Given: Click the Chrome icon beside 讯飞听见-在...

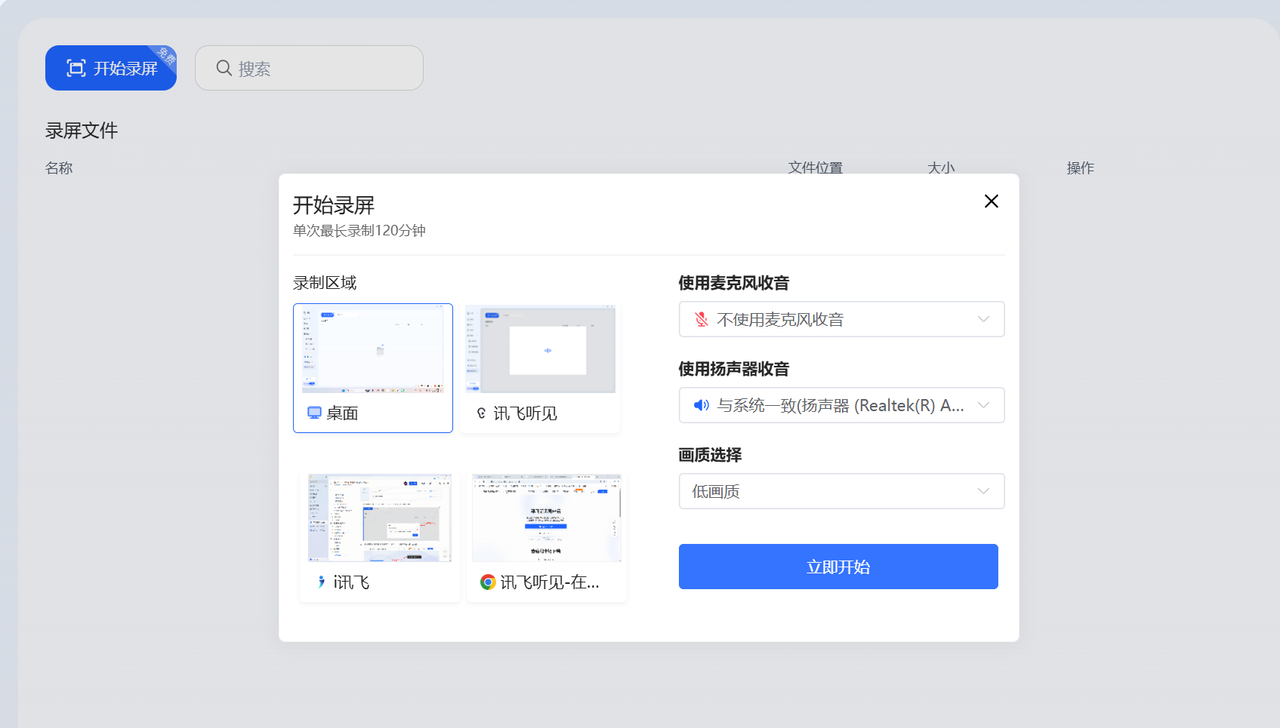Looking at the screenshot, I should pos(487,582).
